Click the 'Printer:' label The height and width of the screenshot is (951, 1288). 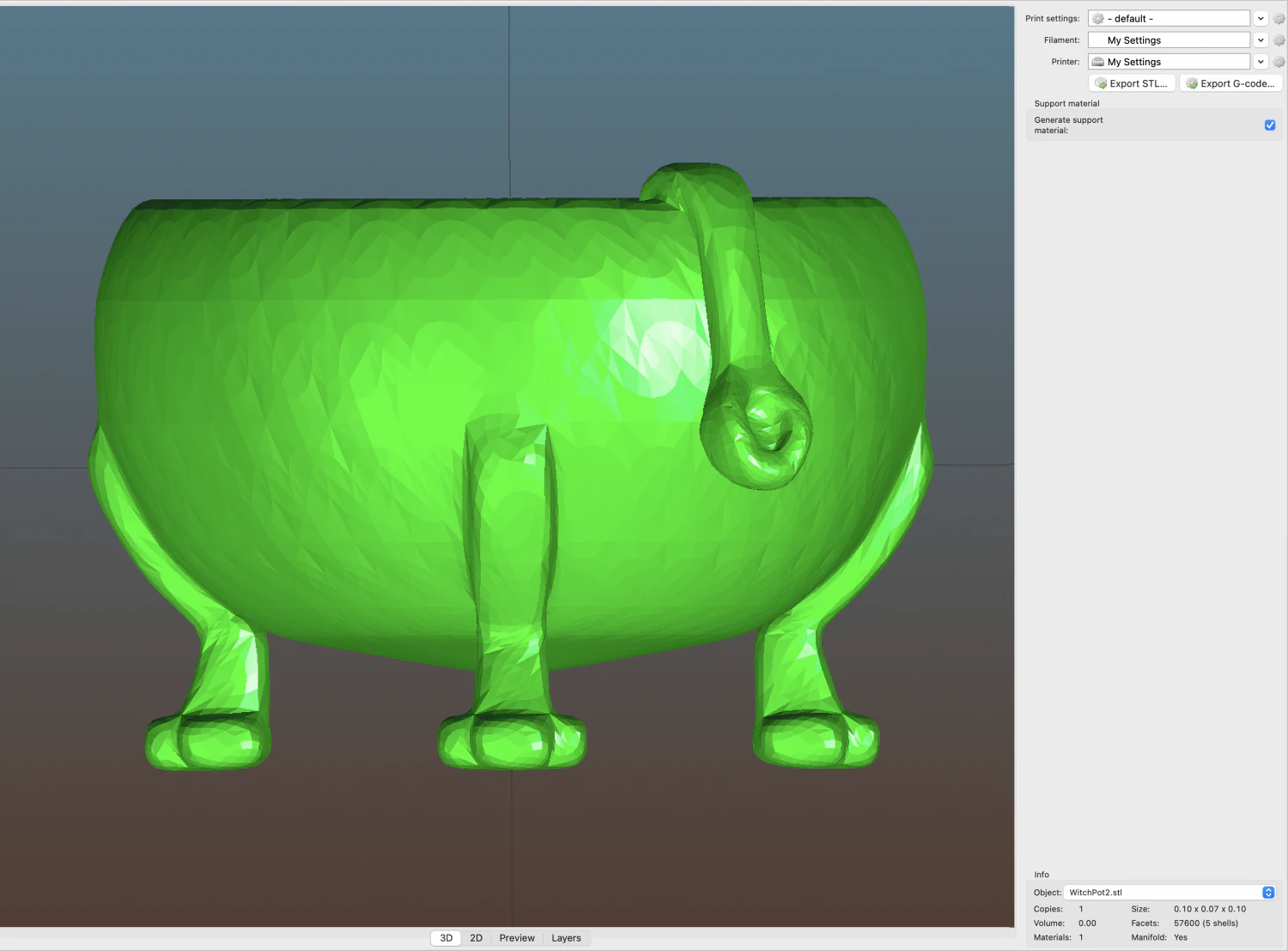click(1066, 62)
